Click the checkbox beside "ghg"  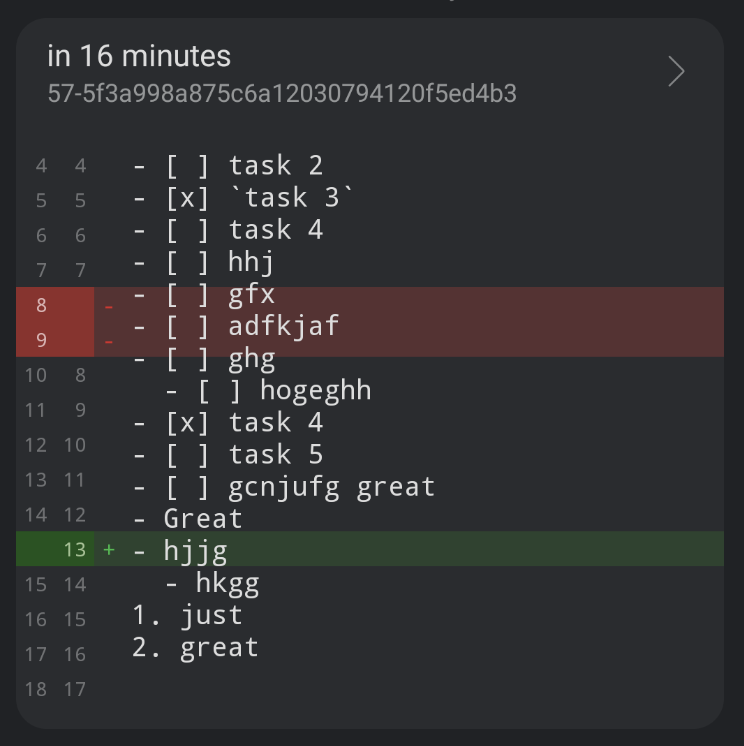click(187, 358)
